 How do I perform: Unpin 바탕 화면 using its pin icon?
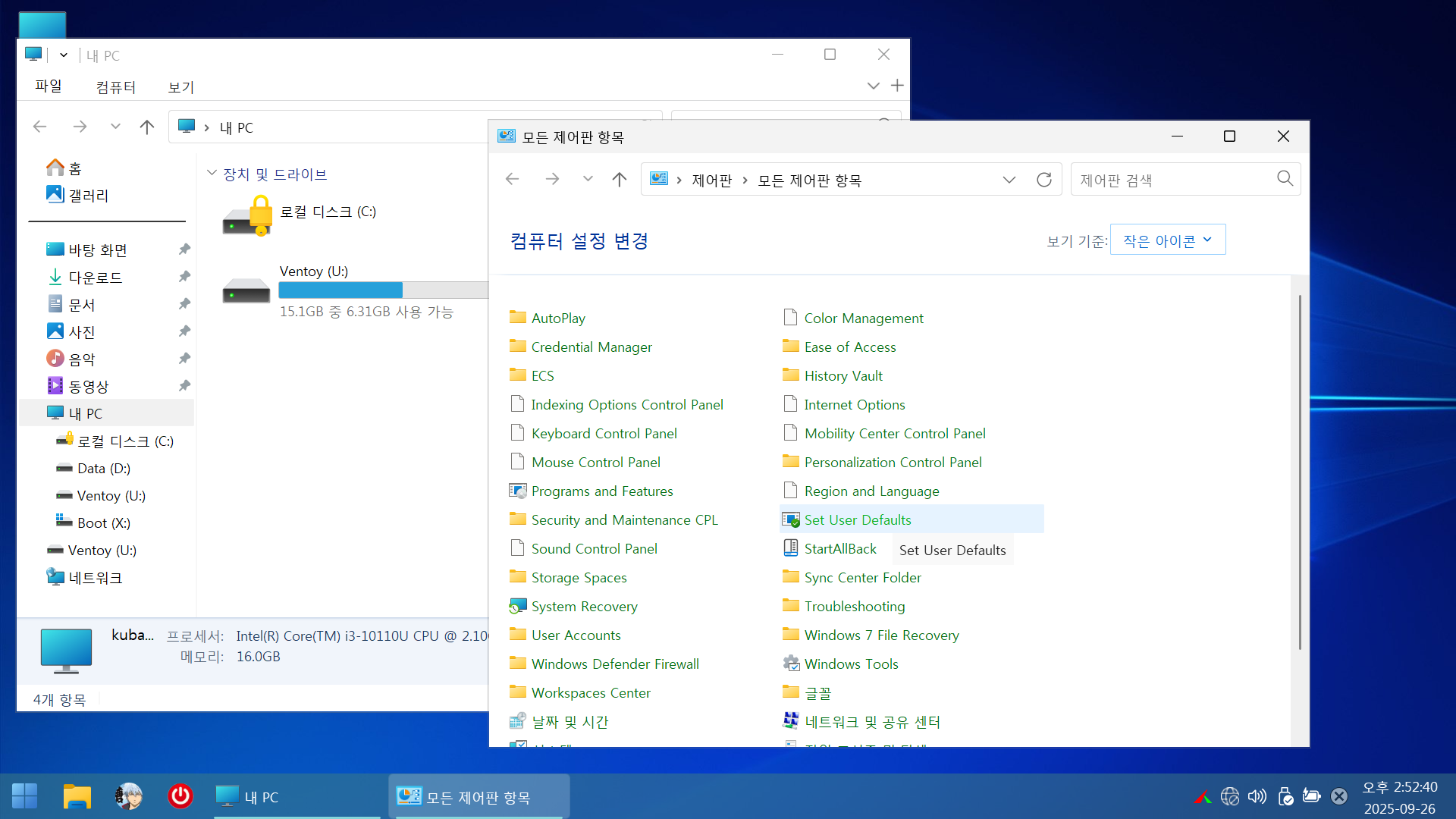184,249
